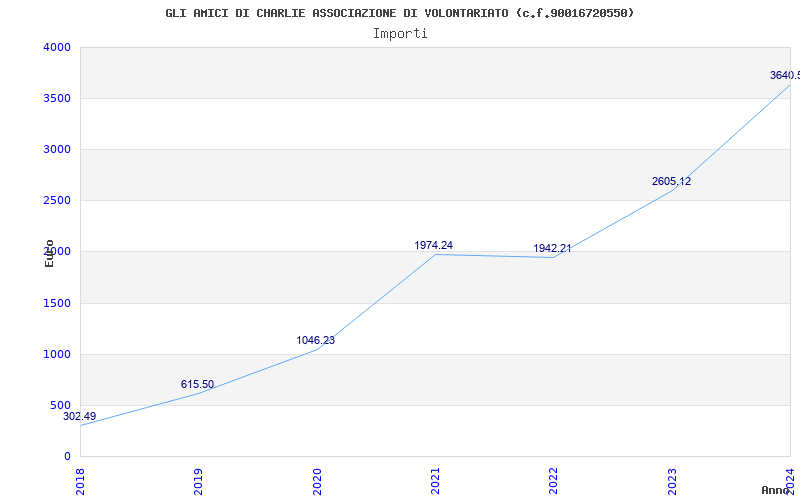Click the 500 y-axis label
The height and width of the screenshot is (500, 800).
[x=60, y=406]
